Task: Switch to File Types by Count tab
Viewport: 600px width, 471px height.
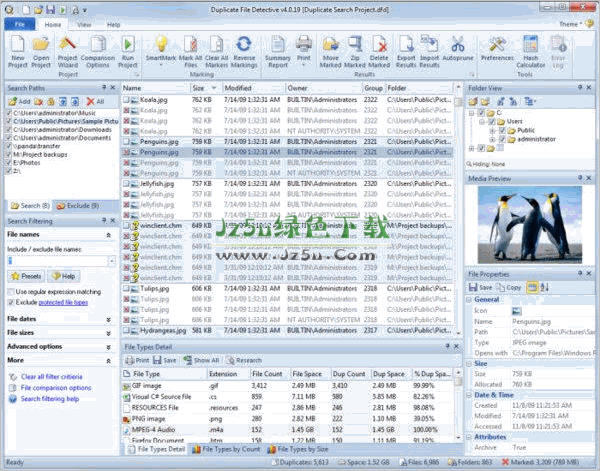Action: click(x=227, y=449)
